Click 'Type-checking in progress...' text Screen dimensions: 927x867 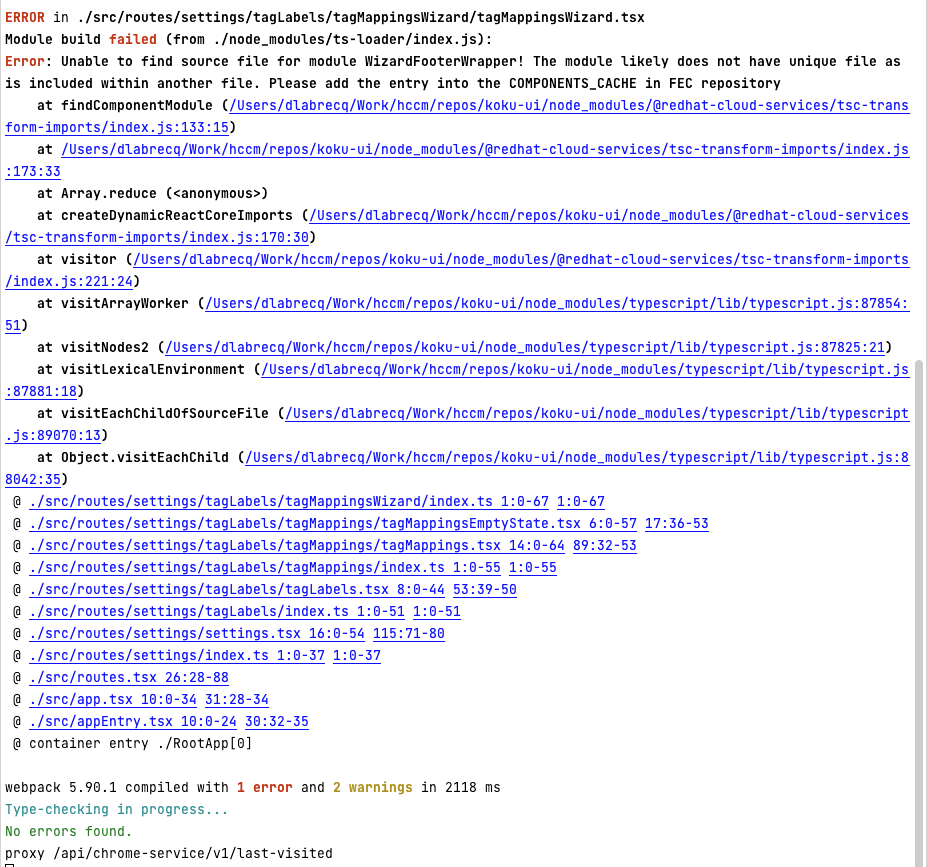(x=116, y=810)
